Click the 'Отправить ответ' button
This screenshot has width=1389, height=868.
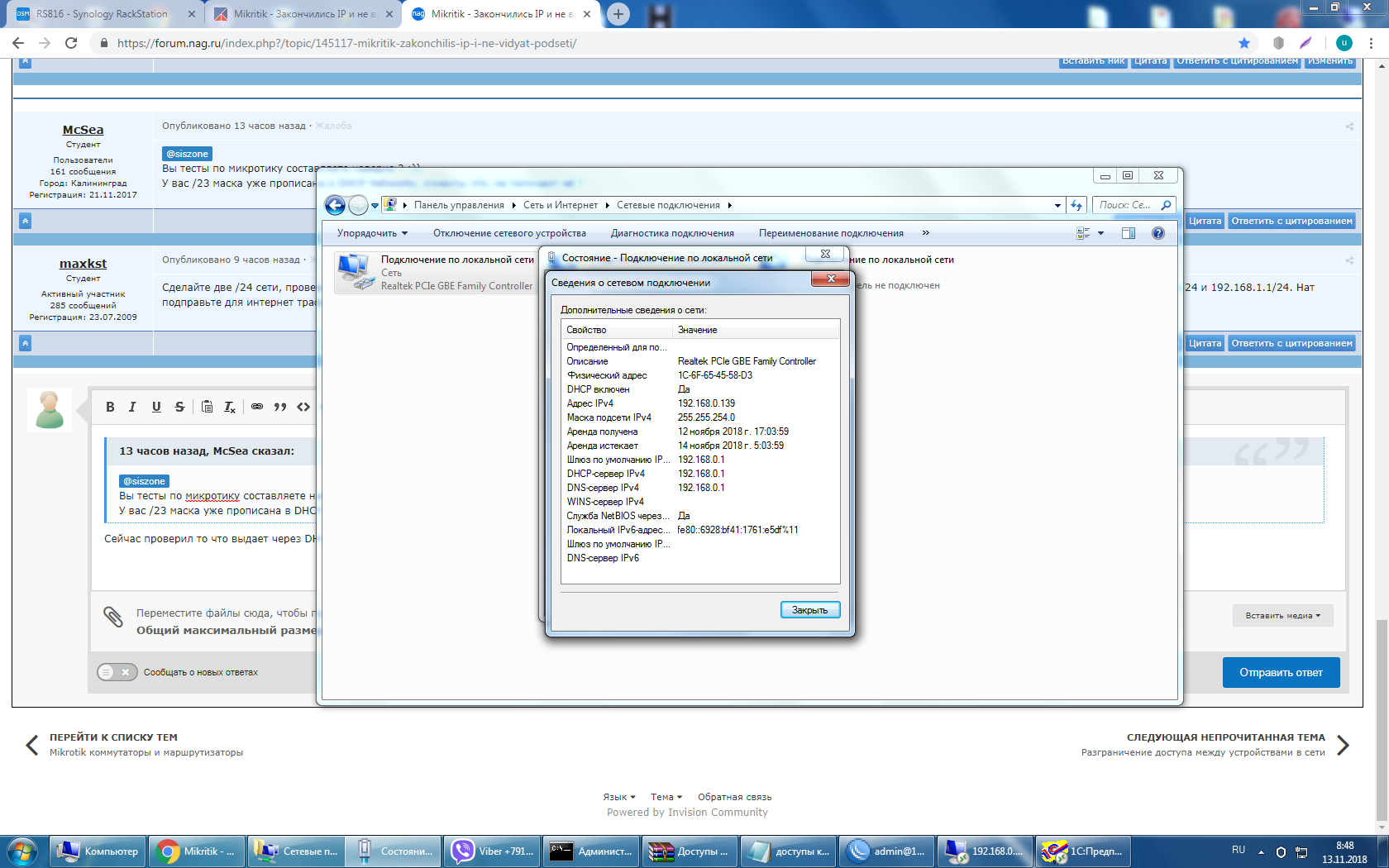[x=1281, y=673]
